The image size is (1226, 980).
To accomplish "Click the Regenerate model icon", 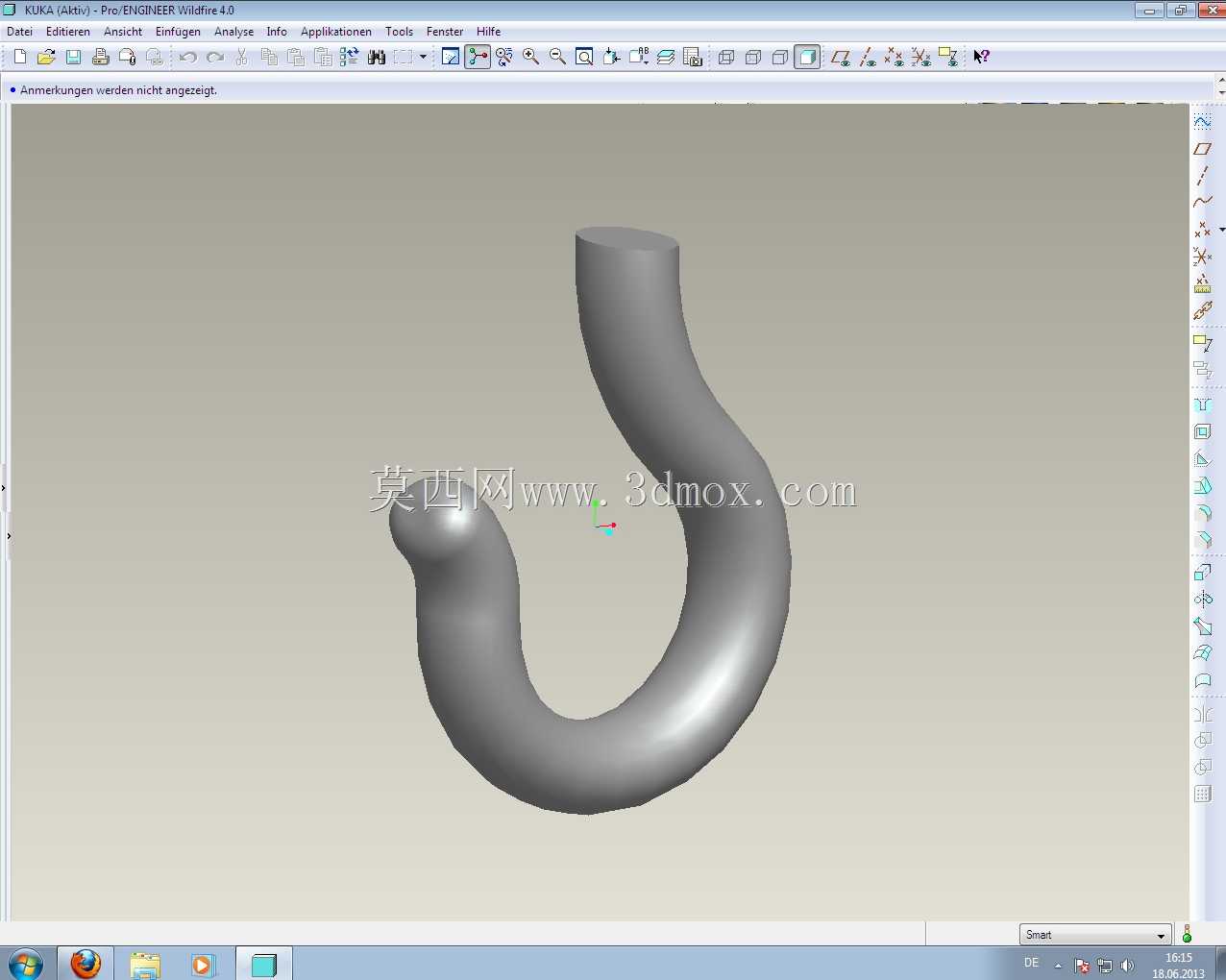I will tap(349, 58).
